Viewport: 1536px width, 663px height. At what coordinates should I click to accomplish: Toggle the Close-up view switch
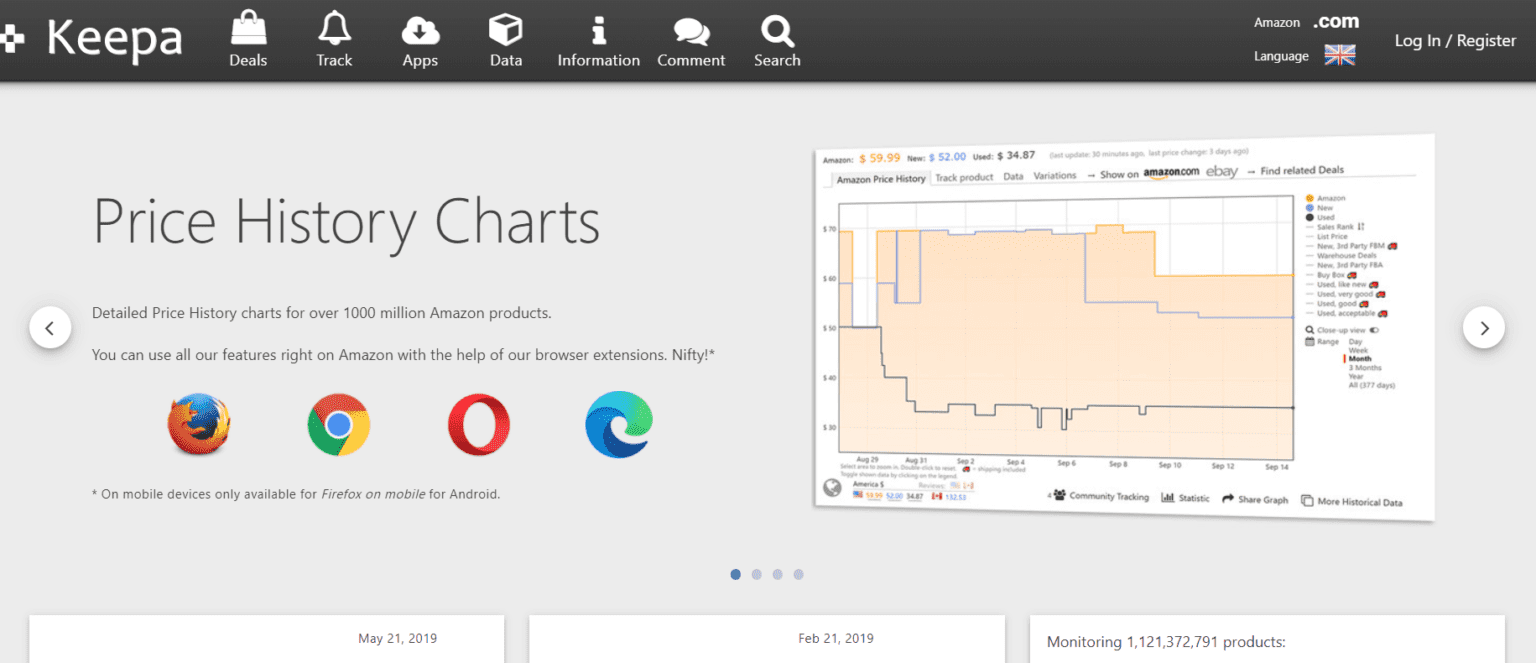click(1372, 329)
